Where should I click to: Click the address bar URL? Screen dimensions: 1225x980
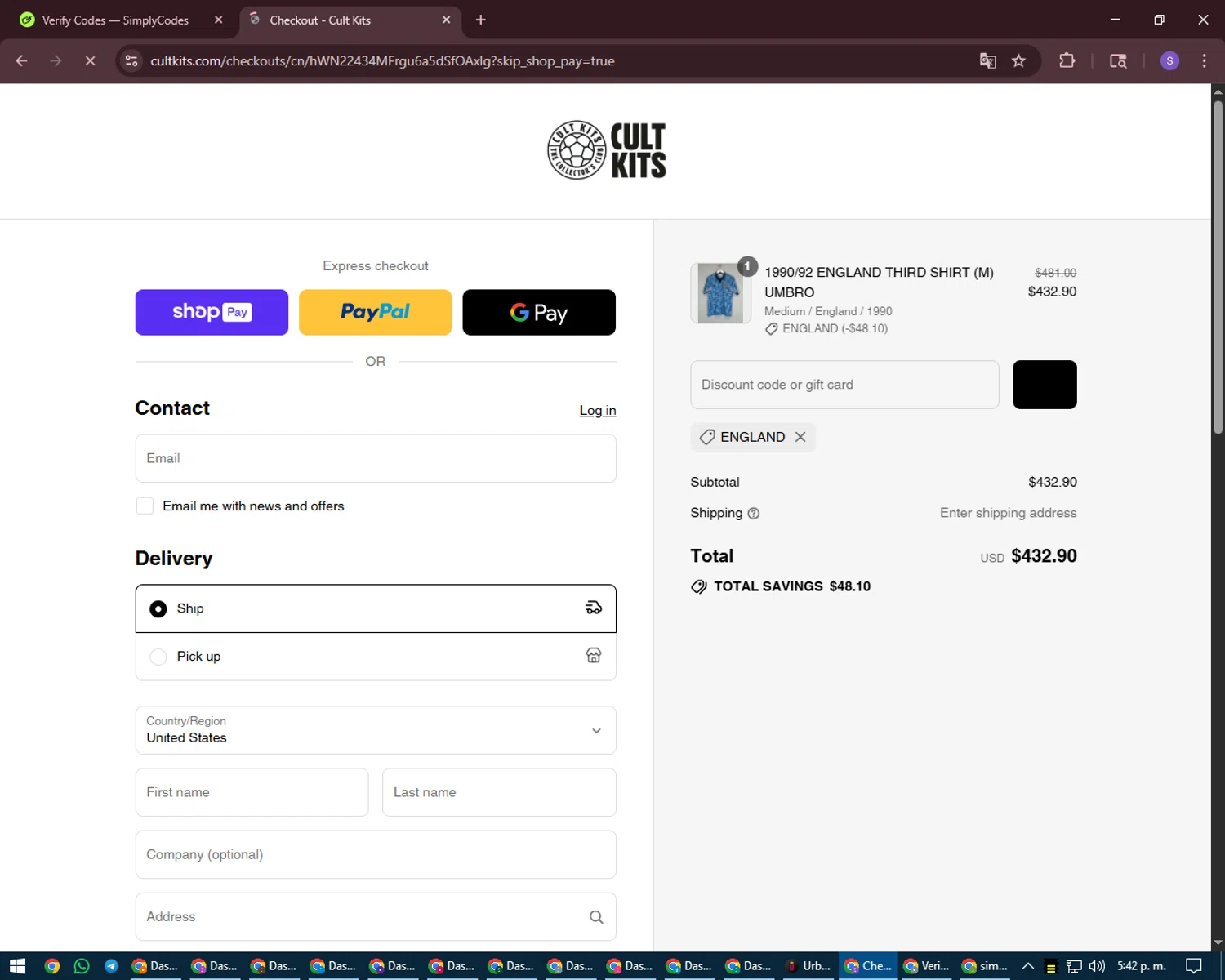click(382, 61)
